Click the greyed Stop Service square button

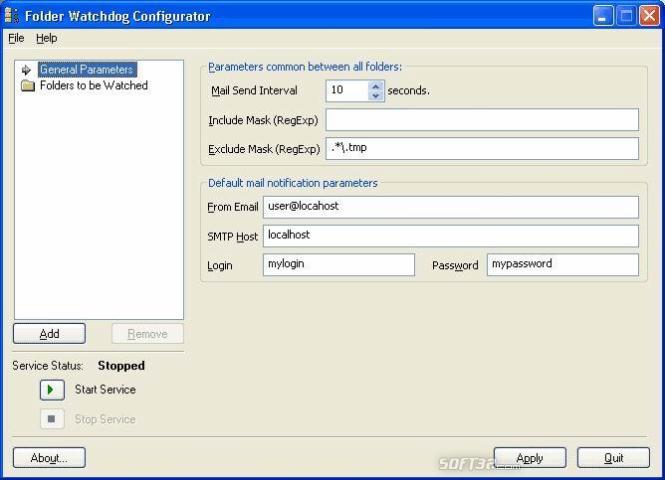point(52,419)
